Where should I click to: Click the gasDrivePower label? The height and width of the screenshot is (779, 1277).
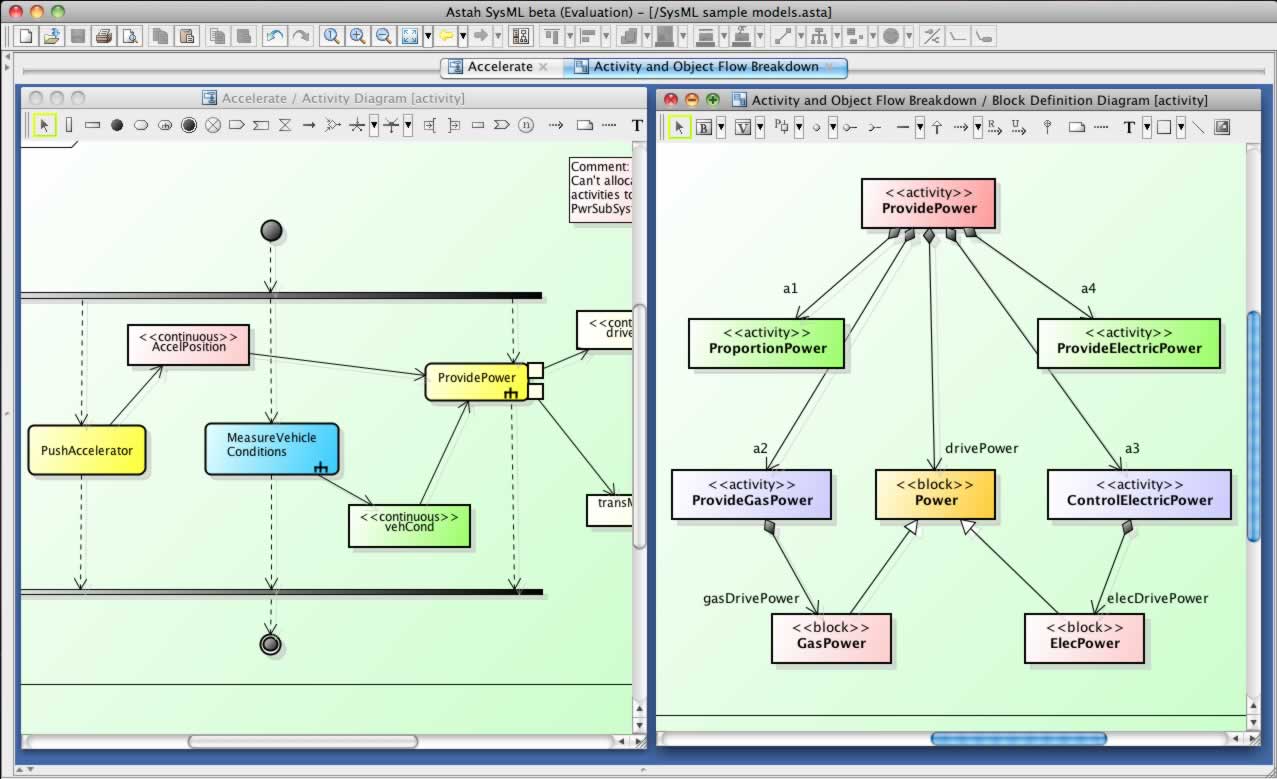(x=751, y=598)
